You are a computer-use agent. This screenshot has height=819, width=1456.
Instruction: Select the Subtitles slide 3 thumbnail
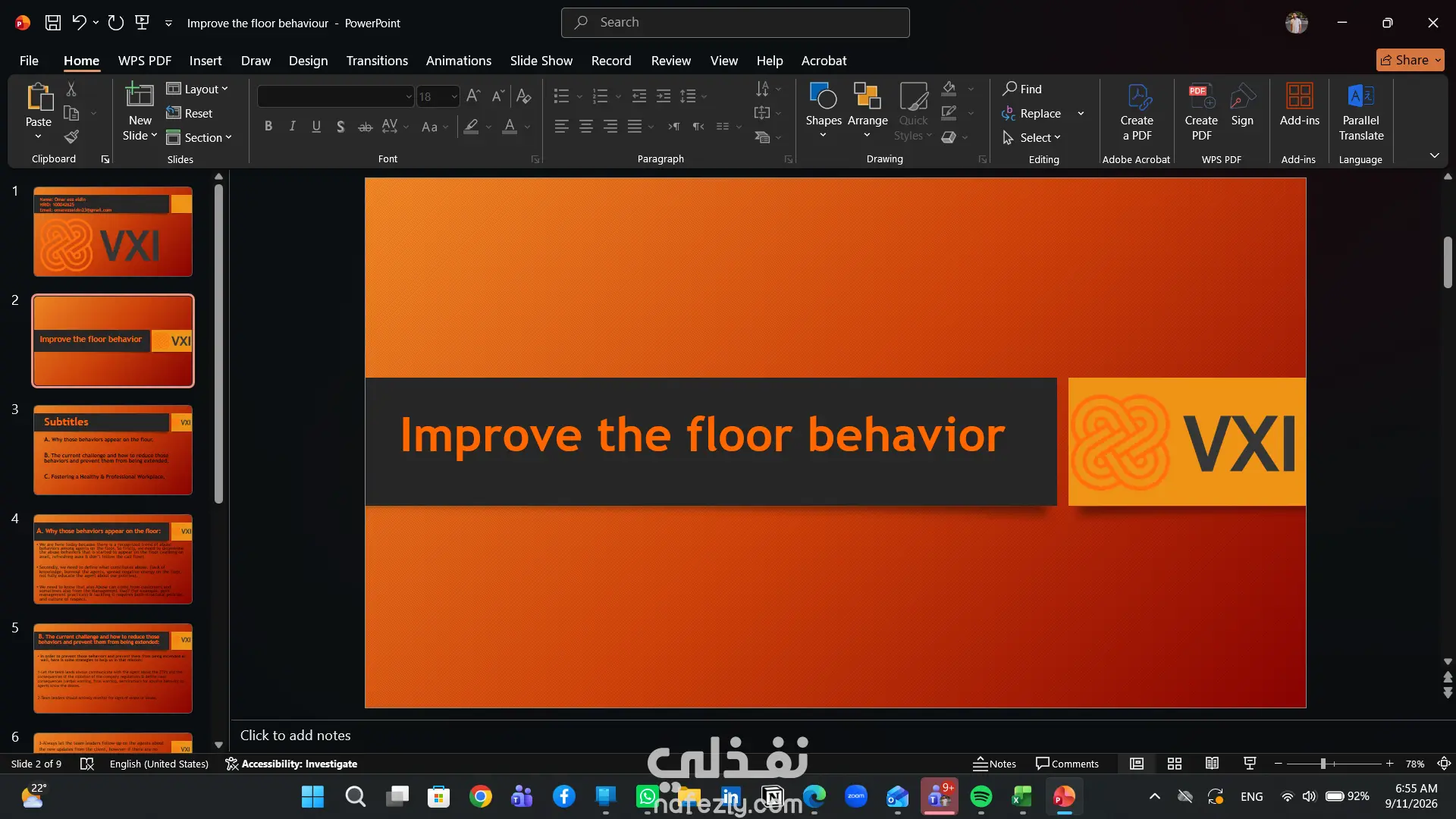(113, 450)
